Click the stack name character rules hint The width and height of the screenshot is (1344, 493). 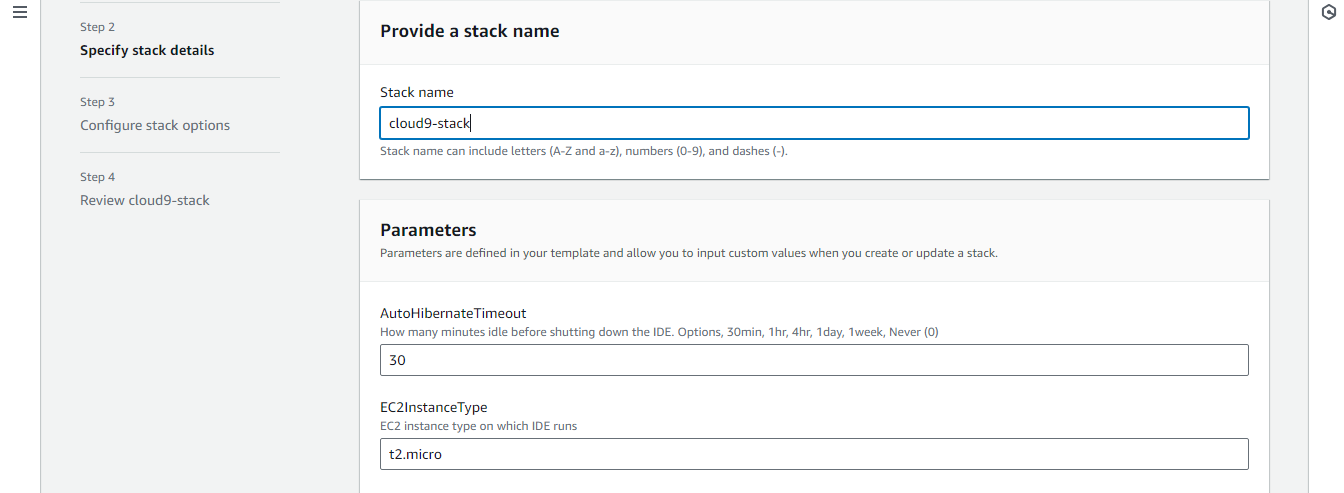(584, 152)
